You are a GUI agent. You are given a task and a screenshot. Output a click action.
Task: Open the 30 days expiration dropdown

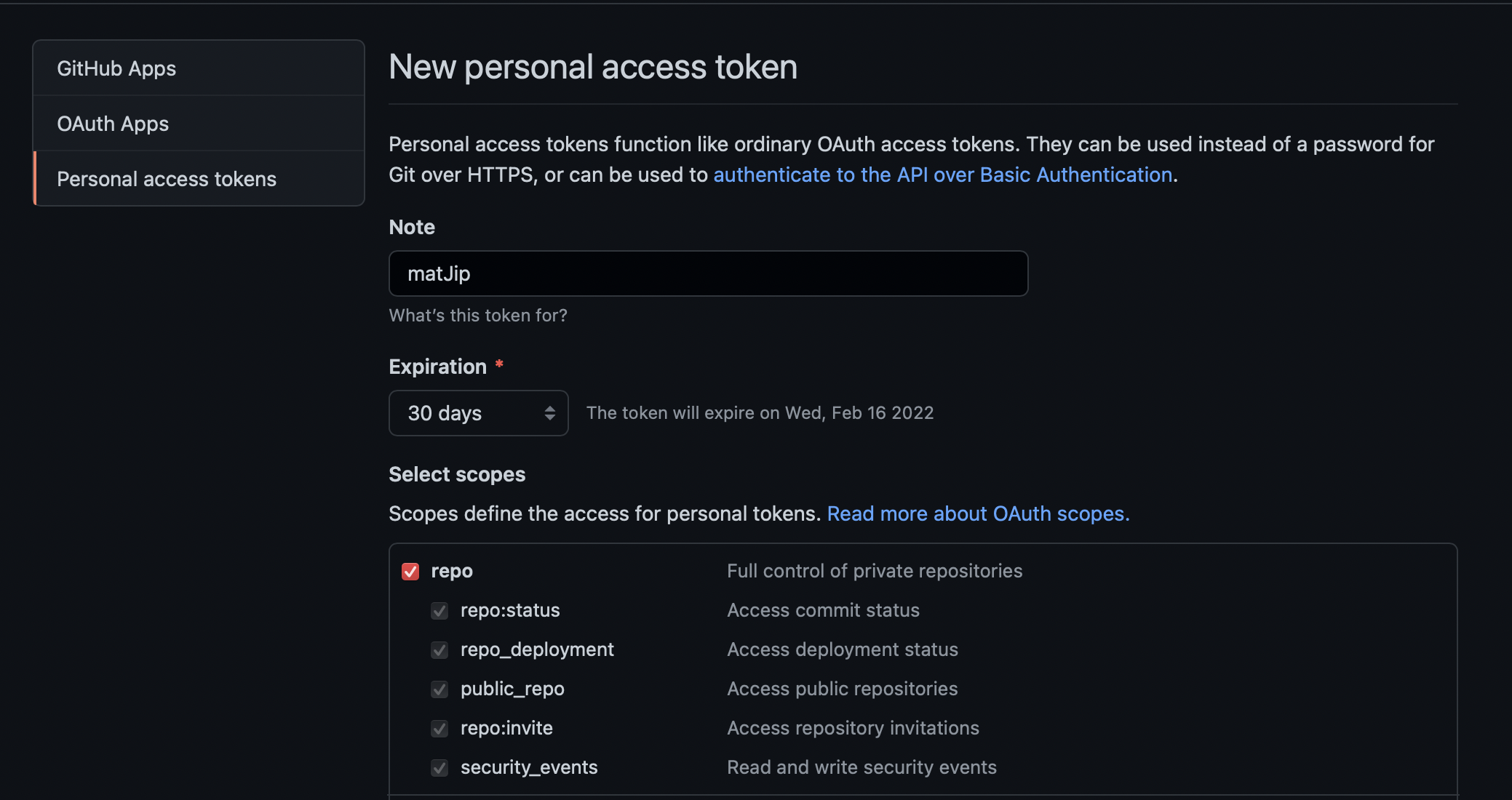click(x=479, y=413)
